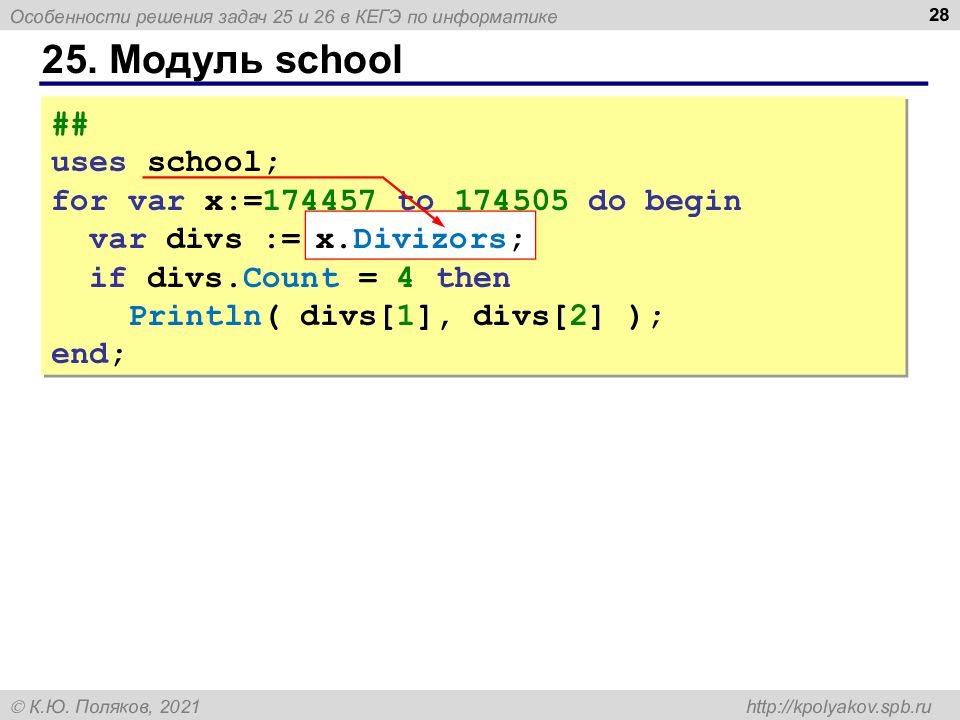Click the number 174457 in the loop
Screen dimensions: 960x720
tap(319, 200)
